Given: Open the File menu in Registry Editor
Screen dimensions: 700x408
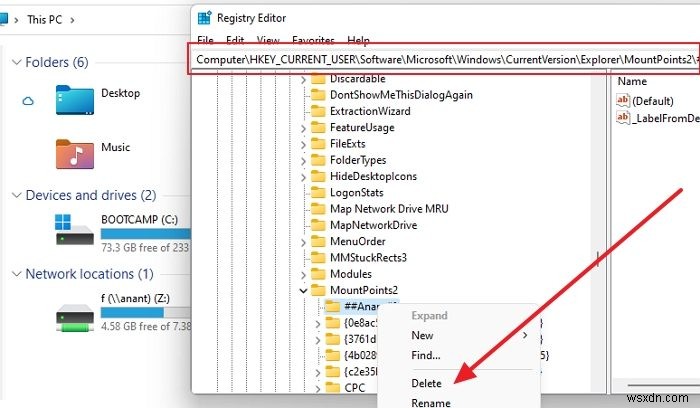Looking at the screenshot, I should [x=205, y=40].
